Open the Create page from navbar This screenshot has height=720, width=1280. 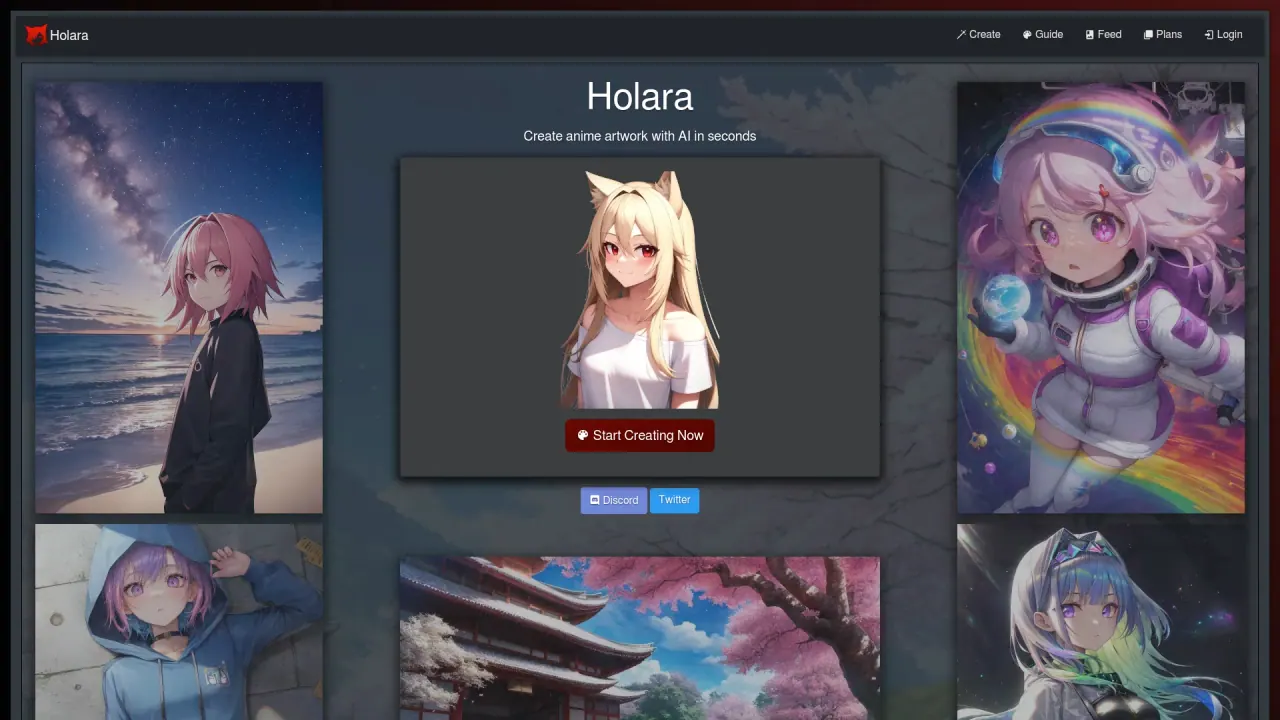[x=978, y=34]
